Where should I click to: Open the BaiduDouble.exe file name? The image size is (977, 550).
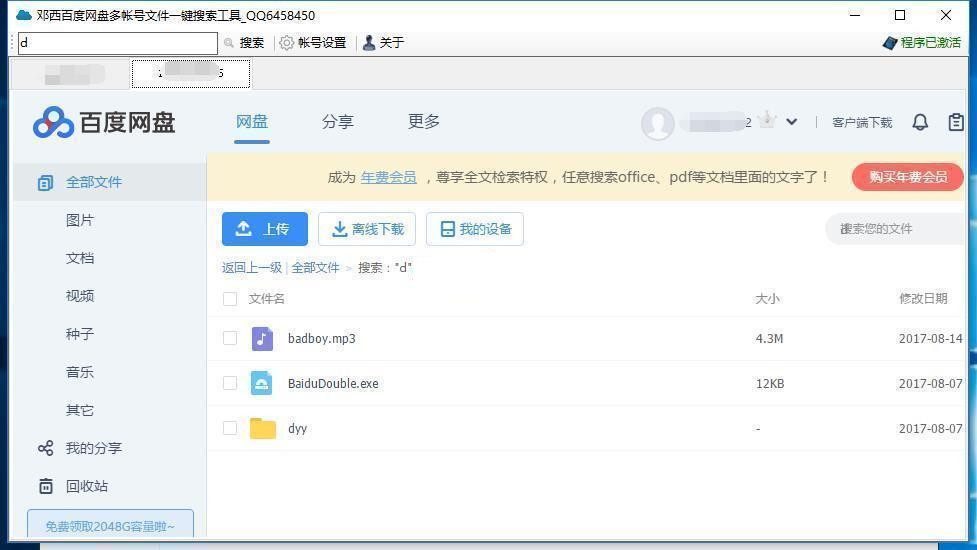point(333,383)
